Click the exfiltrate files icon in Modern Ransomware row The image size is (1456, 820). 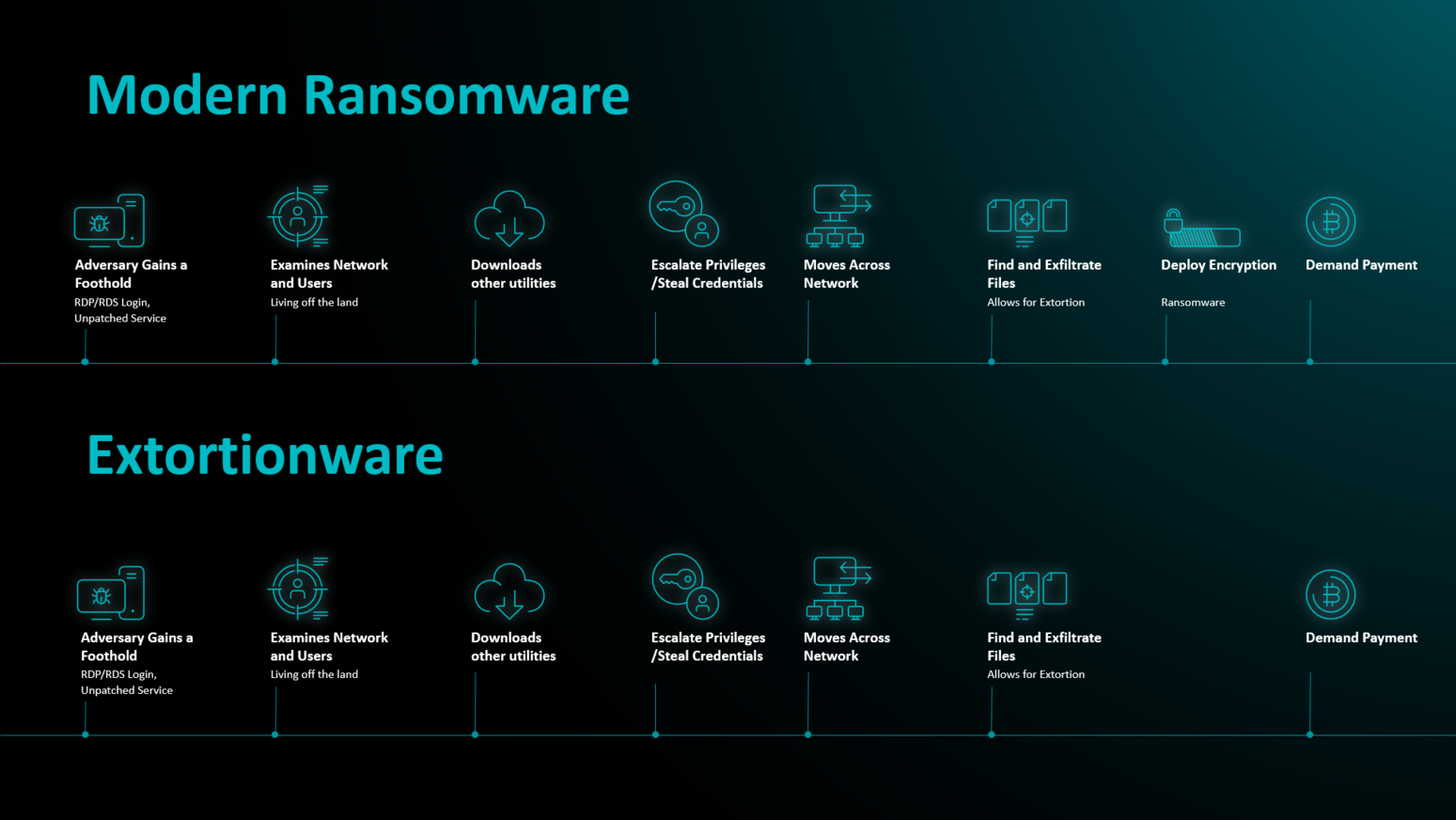(x=1027, y=223)
